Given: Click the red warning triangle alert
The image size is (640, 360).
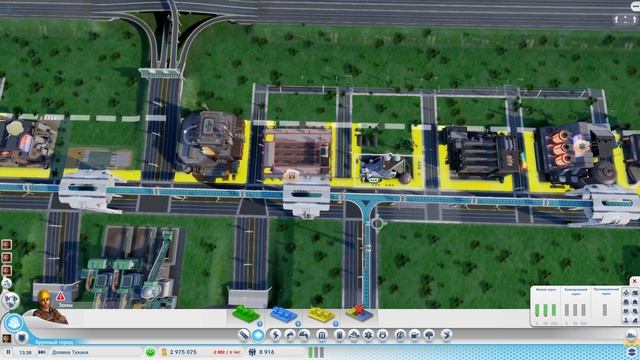Looking at the screenshot, I should click(60, 296).
